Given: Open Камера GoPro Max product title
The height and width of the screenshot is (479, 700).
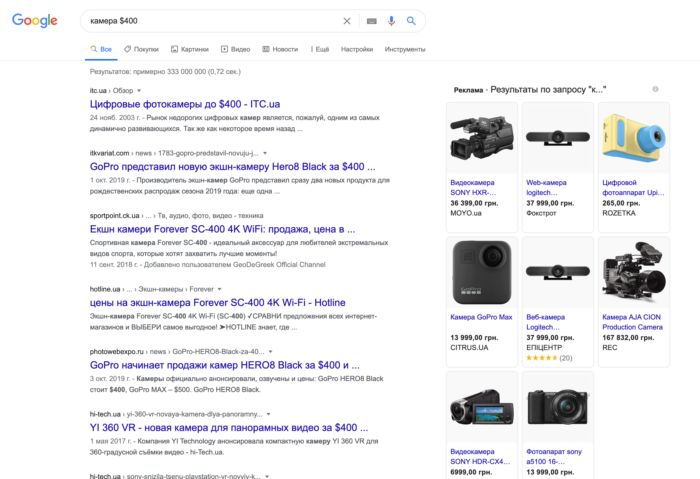Looking at the screenshot, I should [x=481, y=317].
